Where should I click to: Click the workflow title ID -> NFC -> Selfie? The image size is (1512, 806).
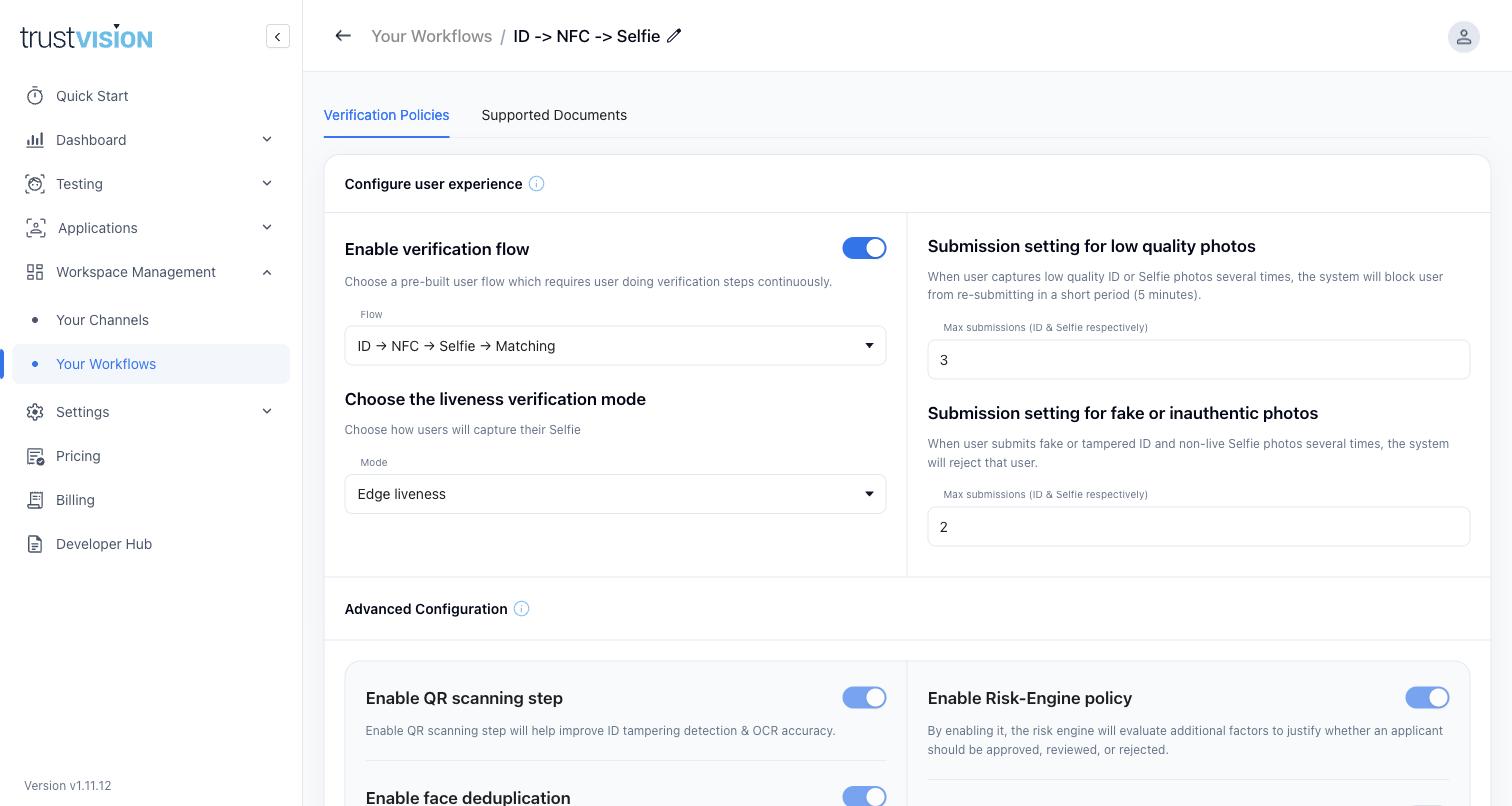[x=587, y=36]
